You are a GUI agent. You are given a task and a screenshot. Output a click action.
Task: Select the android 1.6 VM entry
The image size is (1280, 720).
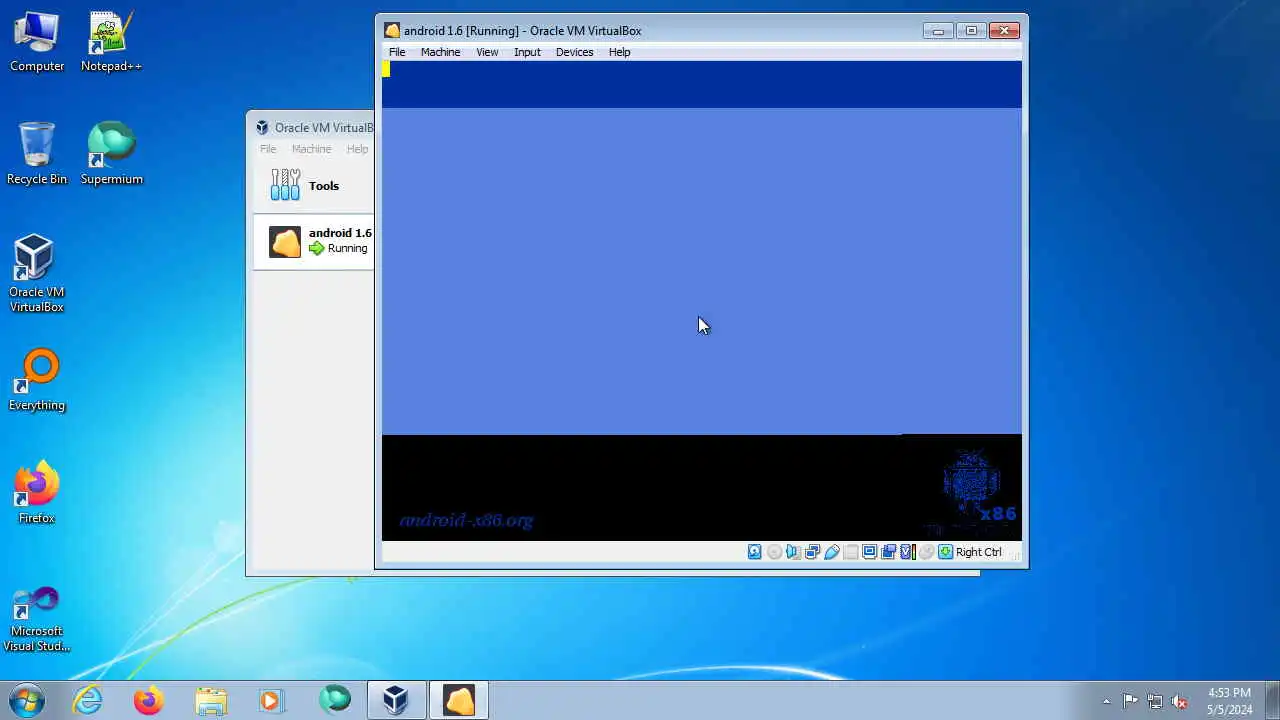(x=314, y=241)
